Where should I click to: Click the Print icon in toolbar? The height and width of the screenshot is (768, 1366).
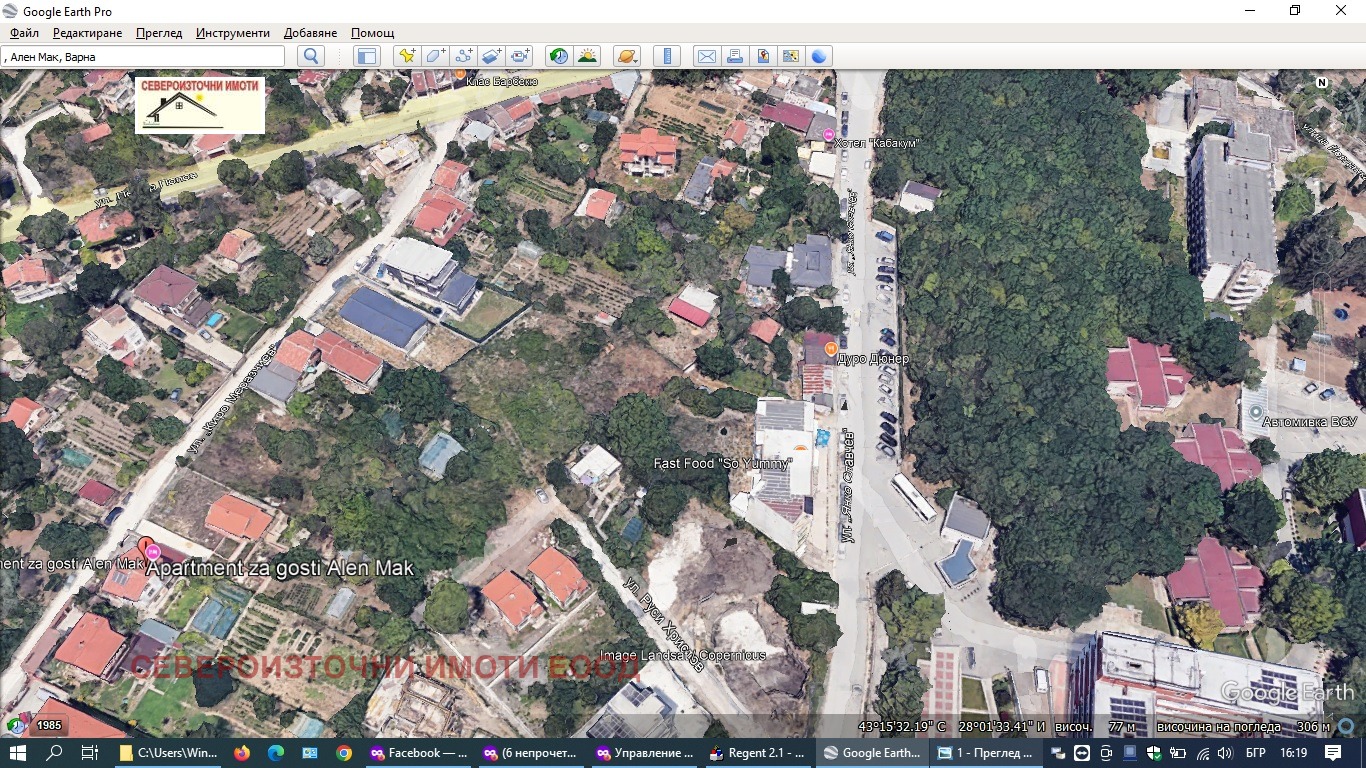click(x=735, y=56)
